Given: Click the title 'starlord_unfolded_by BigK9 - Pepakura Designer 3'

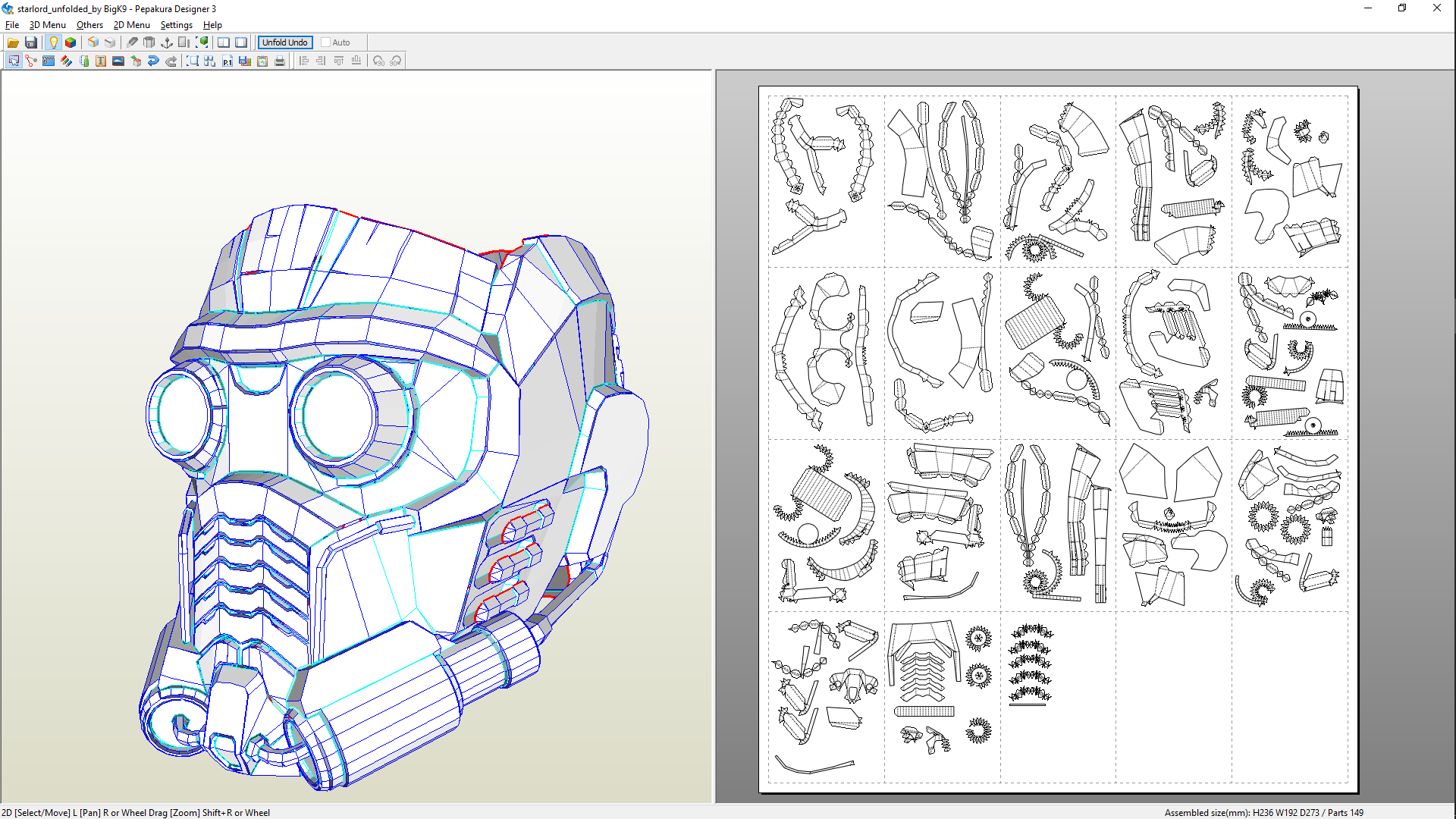Looking at the screenshot, I should coord(117,9).
